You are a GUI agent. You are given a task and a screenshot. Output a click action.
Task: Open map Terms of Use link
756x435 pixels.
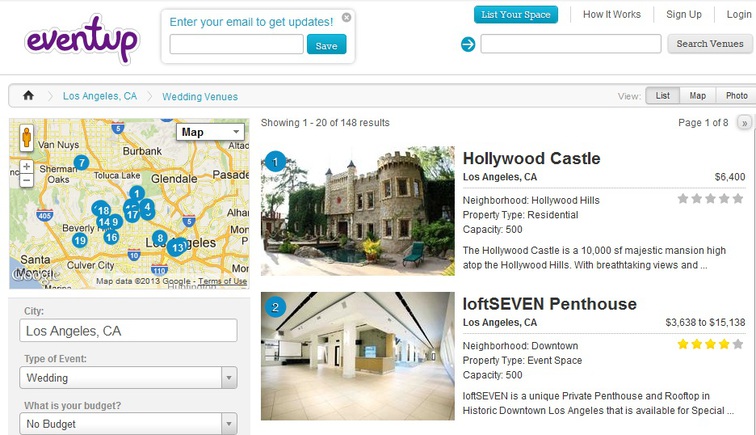point(222,281)
